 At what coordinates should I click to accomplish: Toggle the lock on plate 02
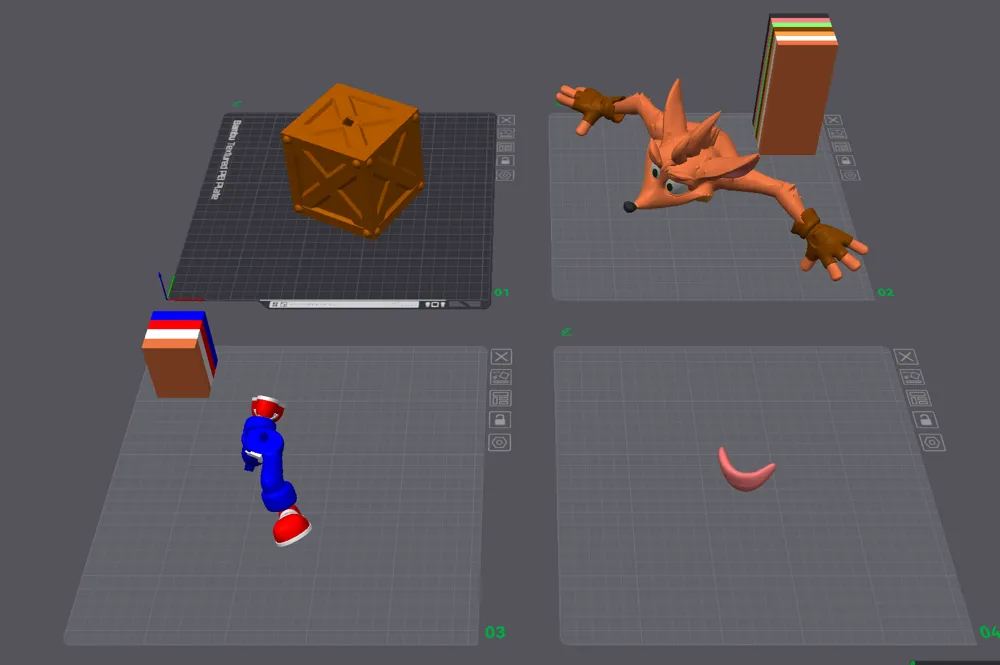coord(845,161)
